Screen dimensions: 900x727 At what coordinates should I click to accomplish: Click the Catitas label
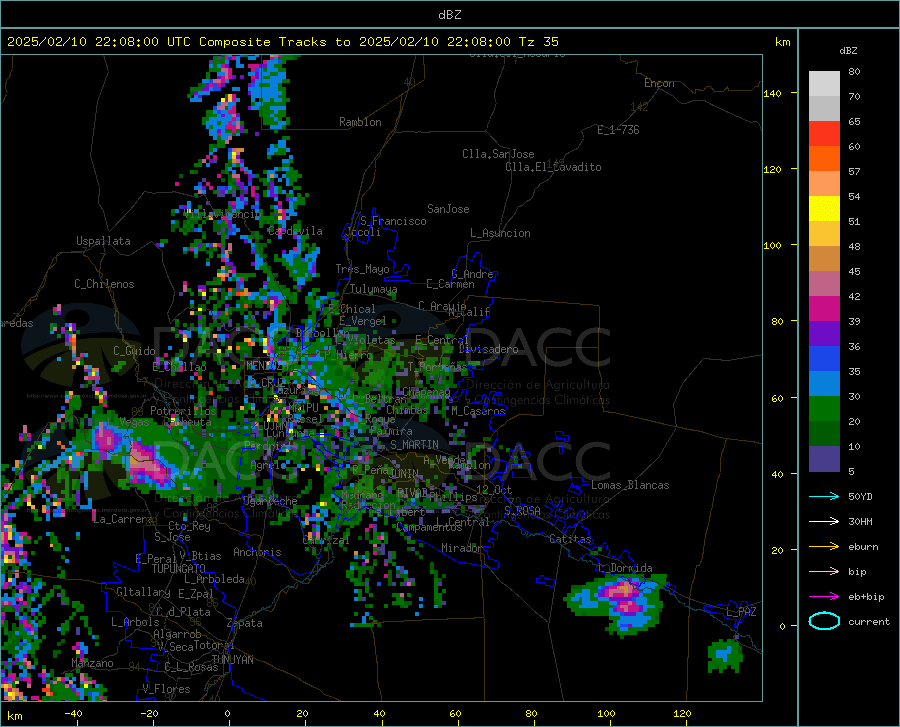[x=570, y=539]
